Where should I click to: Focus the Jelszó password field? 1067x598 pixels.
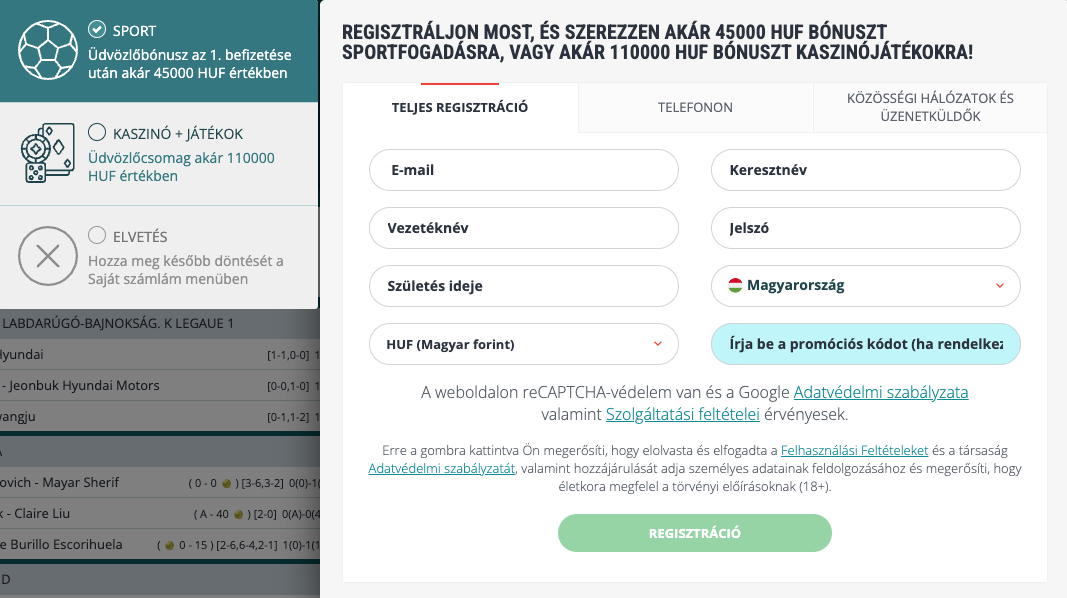click(865, 228)
